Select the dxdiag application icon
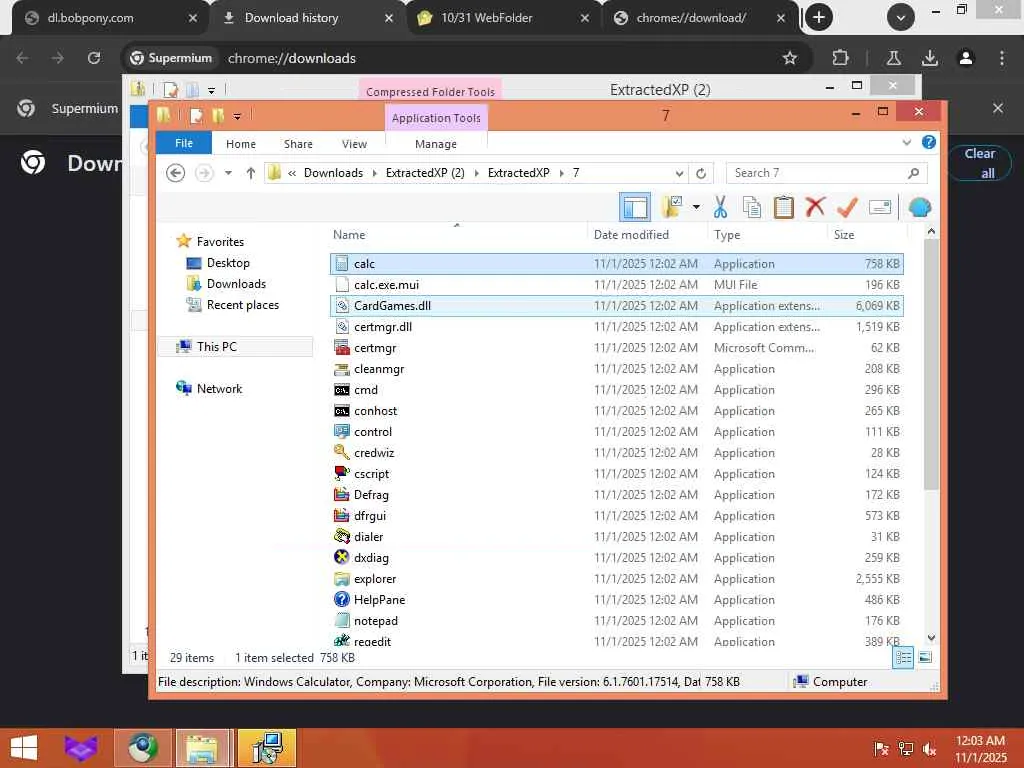The image size is (1024, 768). coord(342,557)
